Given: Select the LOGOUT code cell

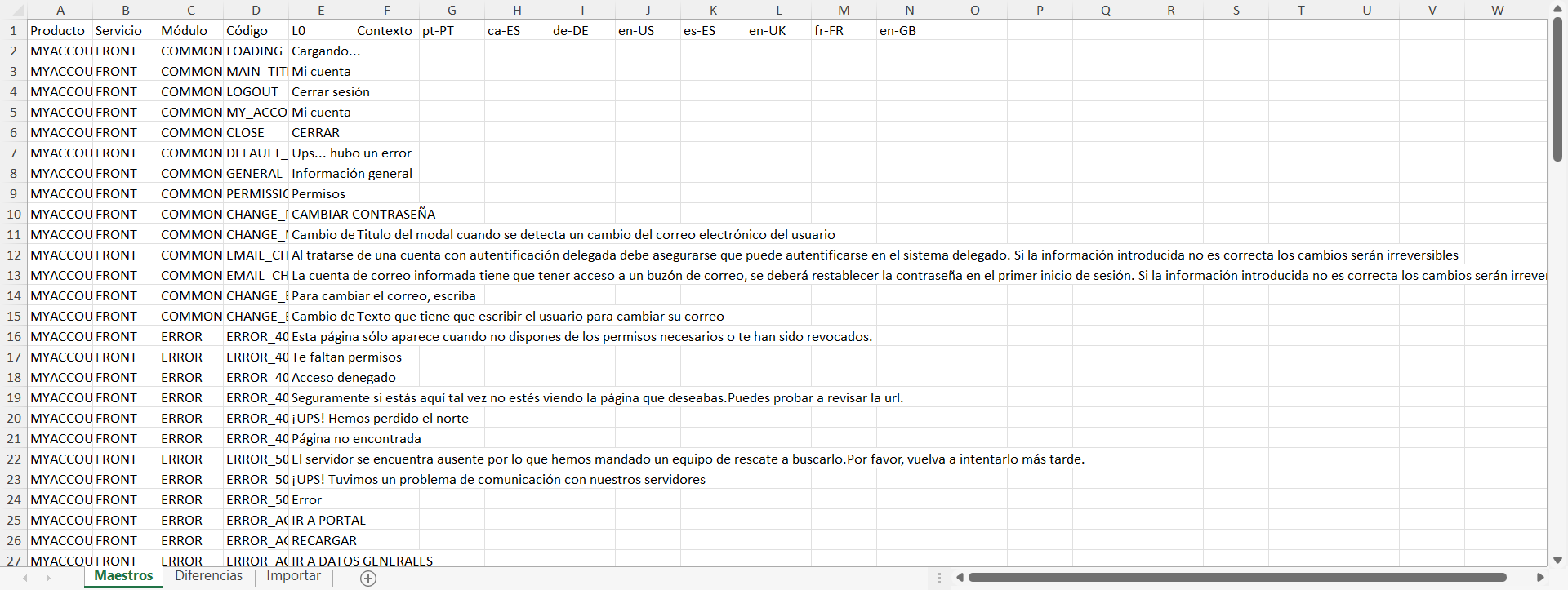Looking at the screenshot, I should 256,91.
